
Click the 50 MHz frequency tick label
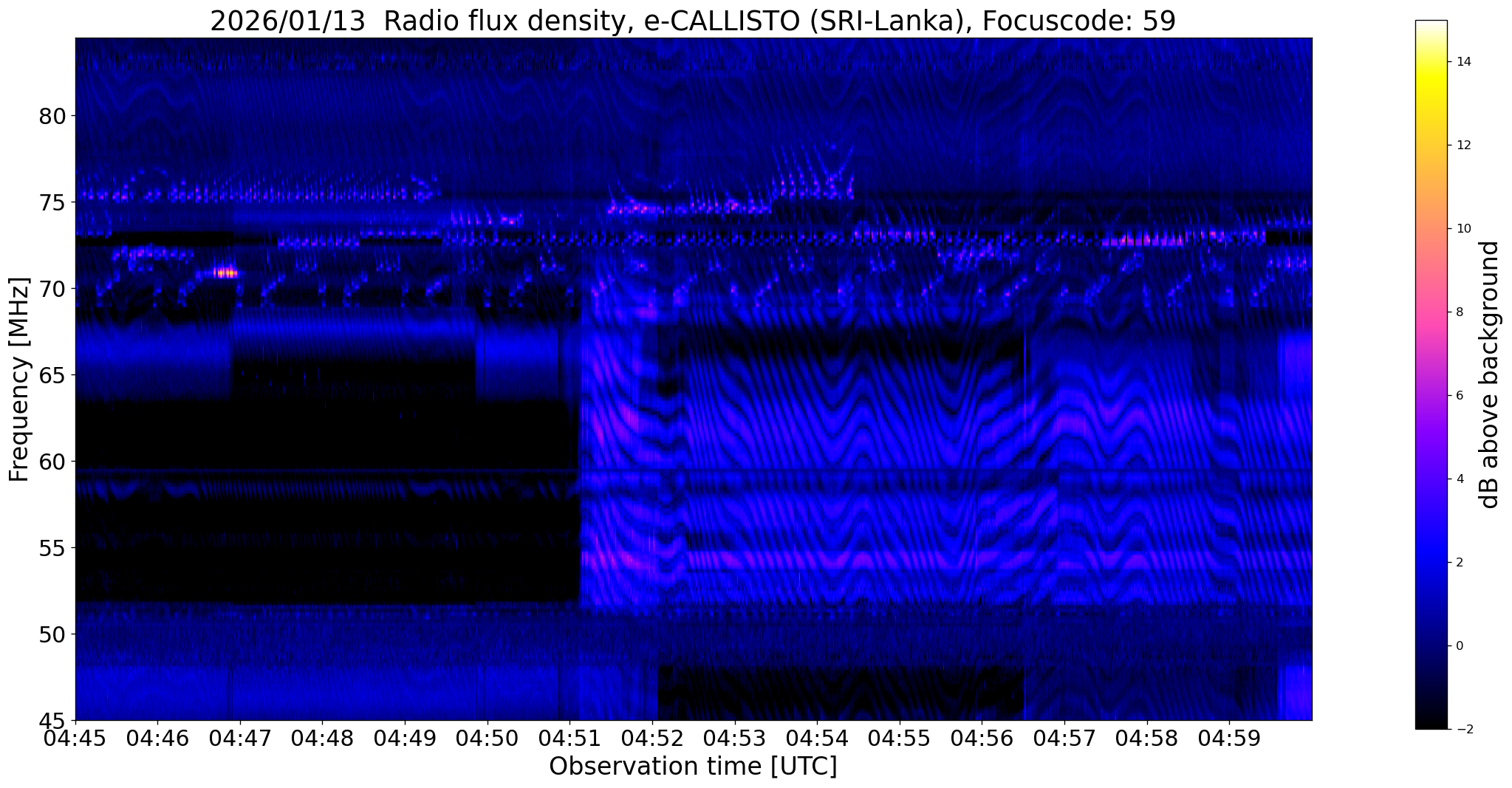tap(52, 634)
